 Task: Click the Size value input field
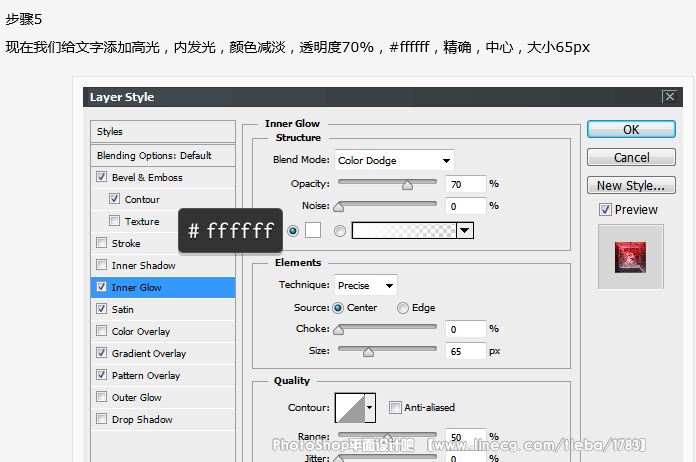465,351
